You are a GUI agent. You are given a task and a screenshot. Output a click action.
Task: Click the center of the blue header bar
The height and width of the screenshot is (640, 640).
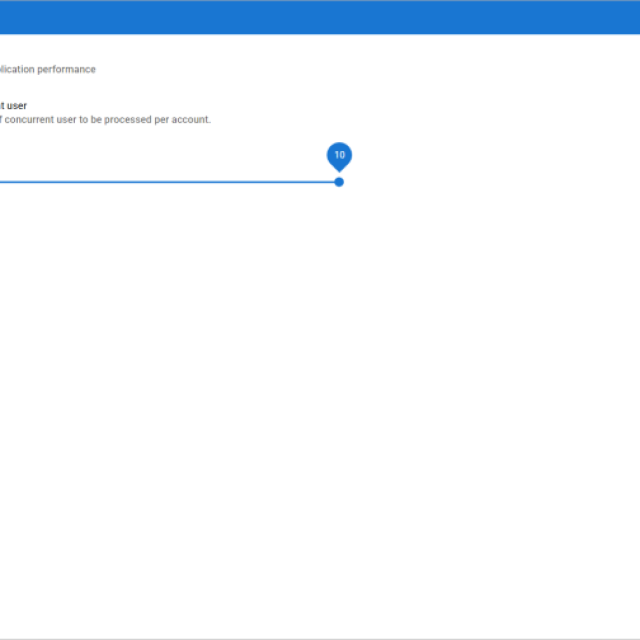pyautogui.click(x=320, y=17)
